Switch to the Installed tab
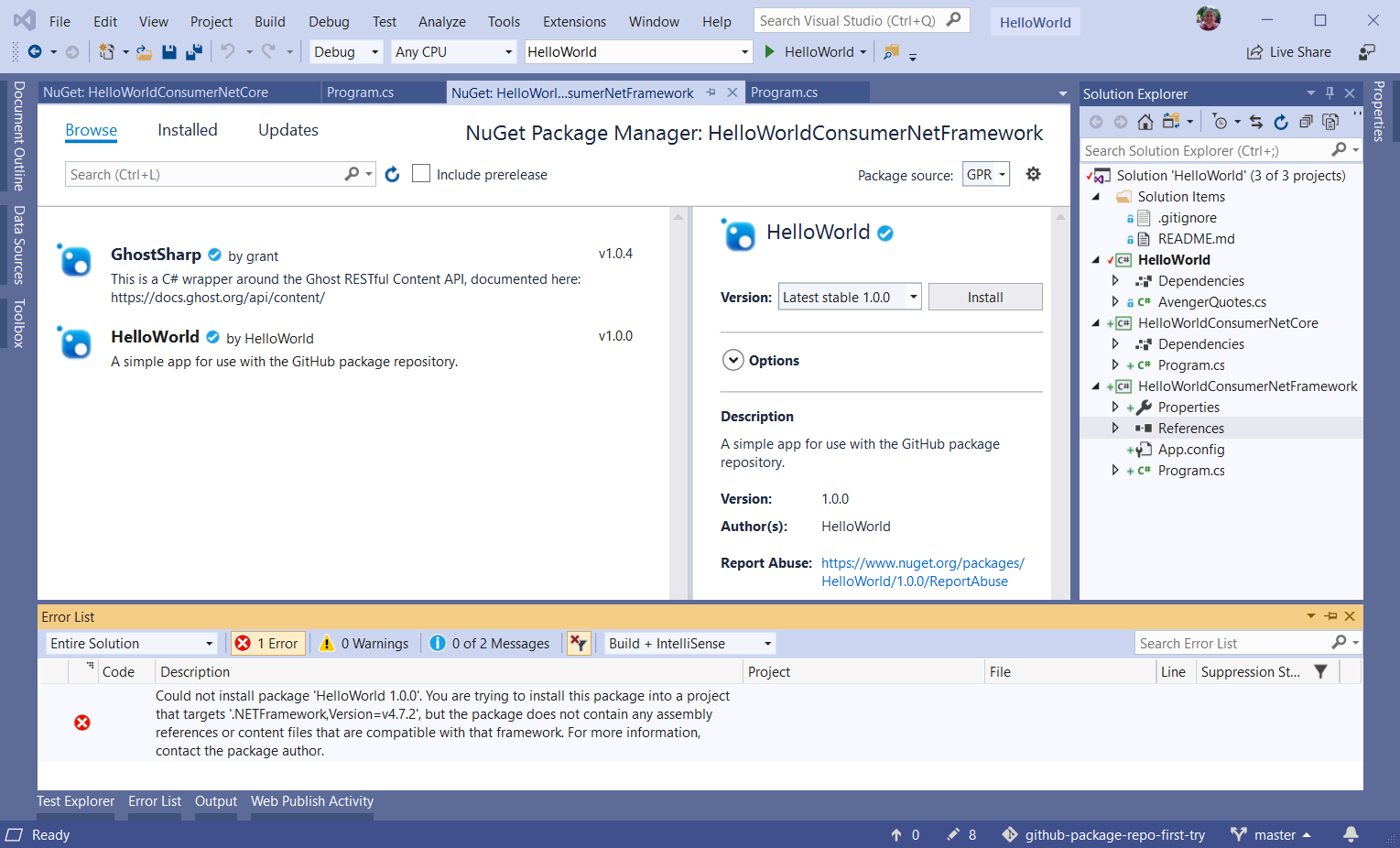Image resolution: width=1400 pixels, height=848 pixels. [187, 130]
